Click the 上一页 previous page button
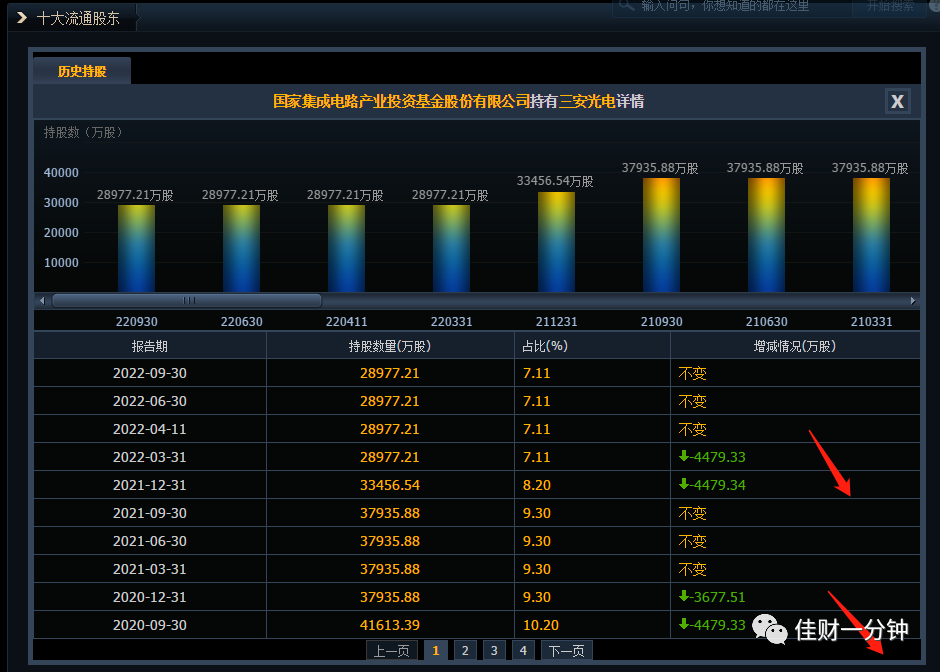 coord(391,650)
